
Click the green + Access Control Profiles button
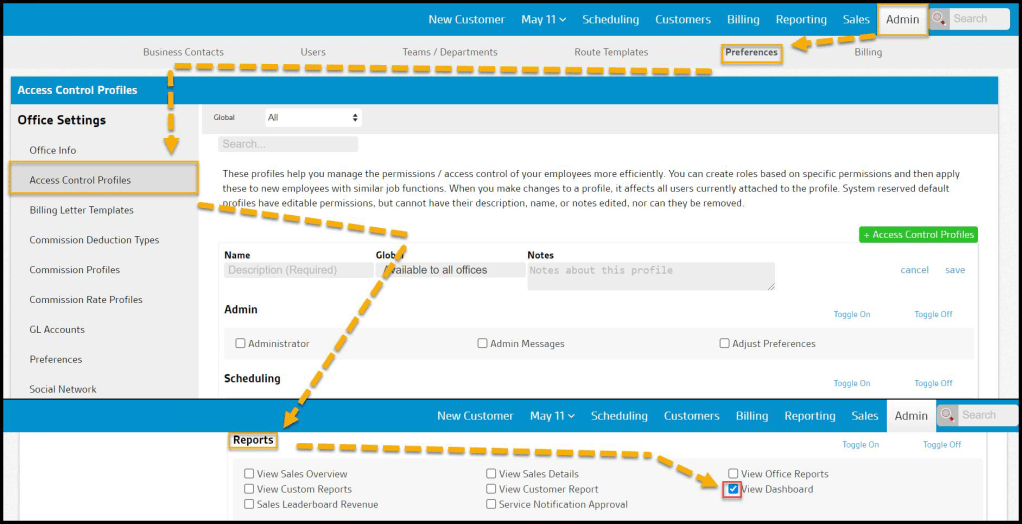[918, 235]
